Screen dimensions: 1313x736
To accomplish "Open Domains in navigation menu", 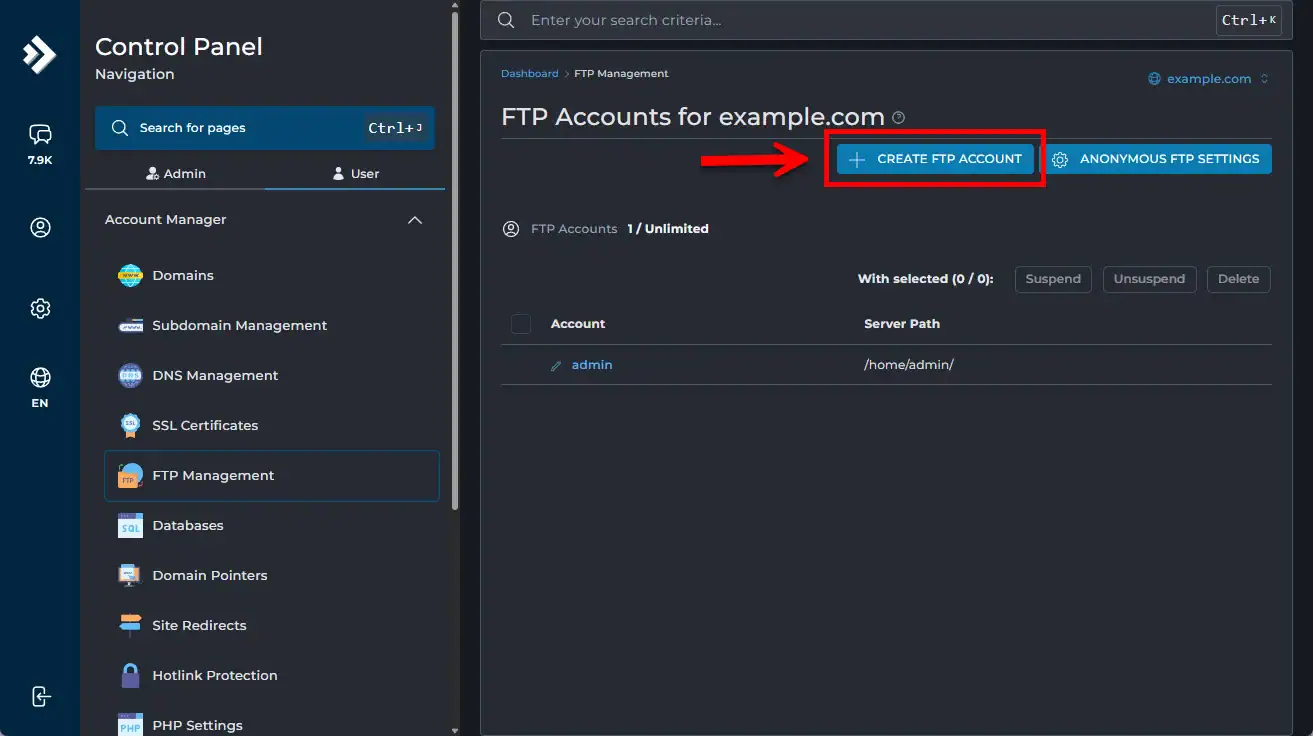I will pyautogui.click(x=272, y=275).
